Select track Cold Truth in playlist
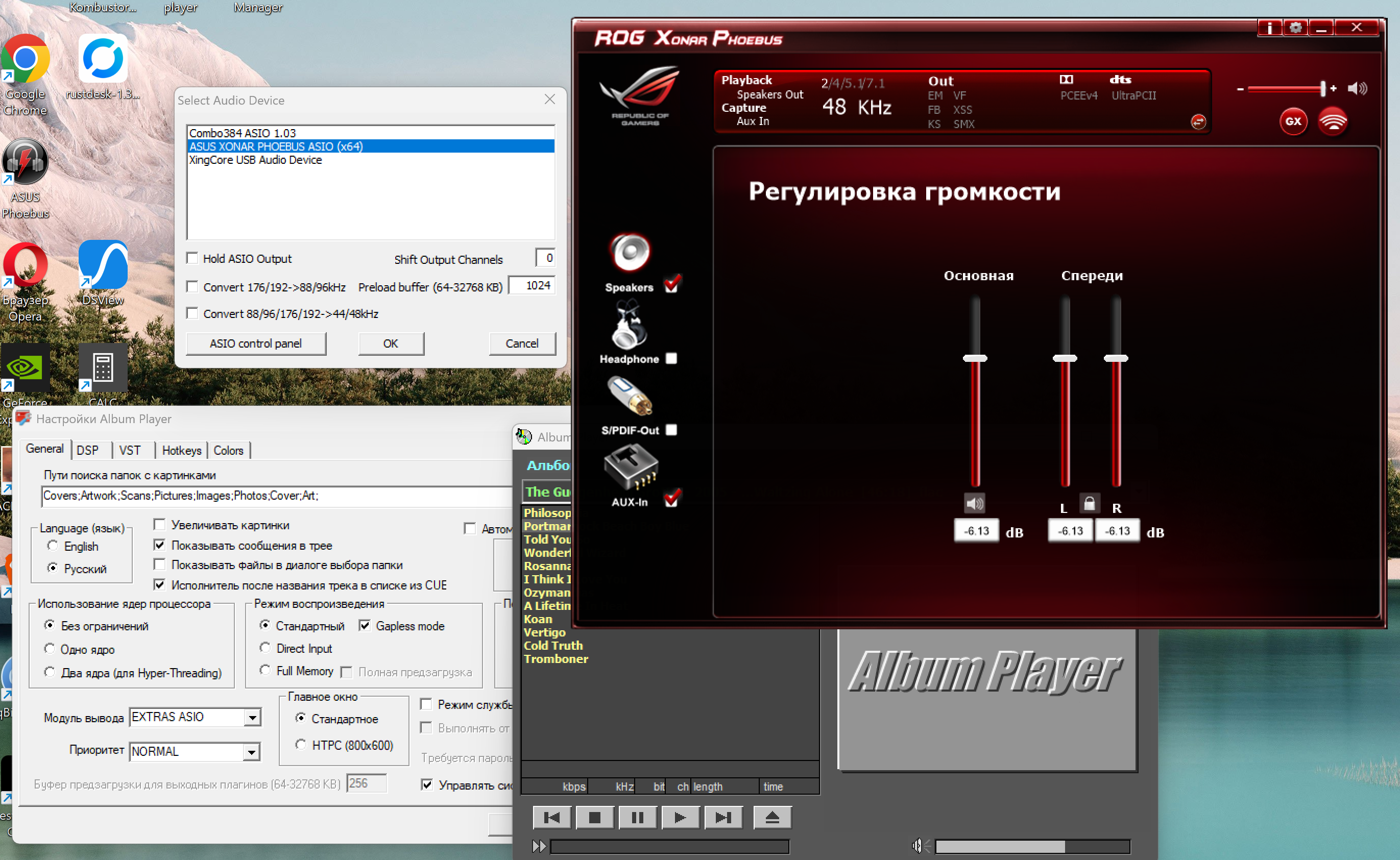The width and height of the screenshot is (1400, 860). point(553,646)
